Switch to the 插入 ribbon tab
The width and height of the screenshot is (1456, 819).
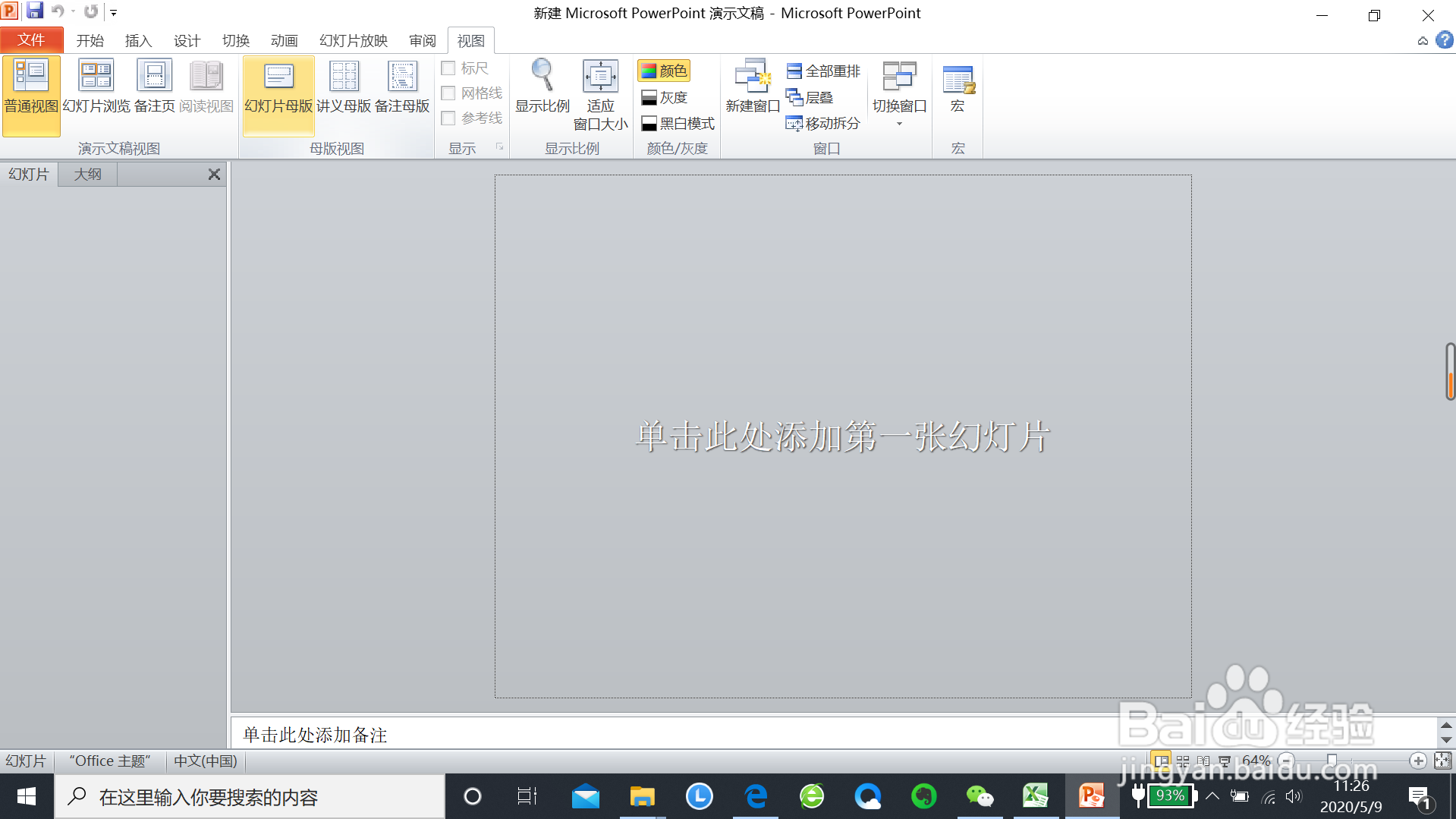click(138, 40)
